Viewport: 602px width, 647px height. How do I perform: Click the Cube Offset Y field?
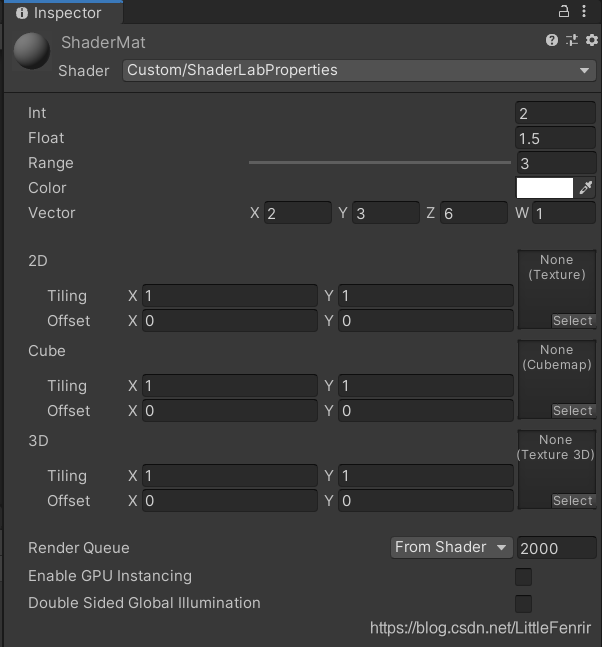[426, 411]
